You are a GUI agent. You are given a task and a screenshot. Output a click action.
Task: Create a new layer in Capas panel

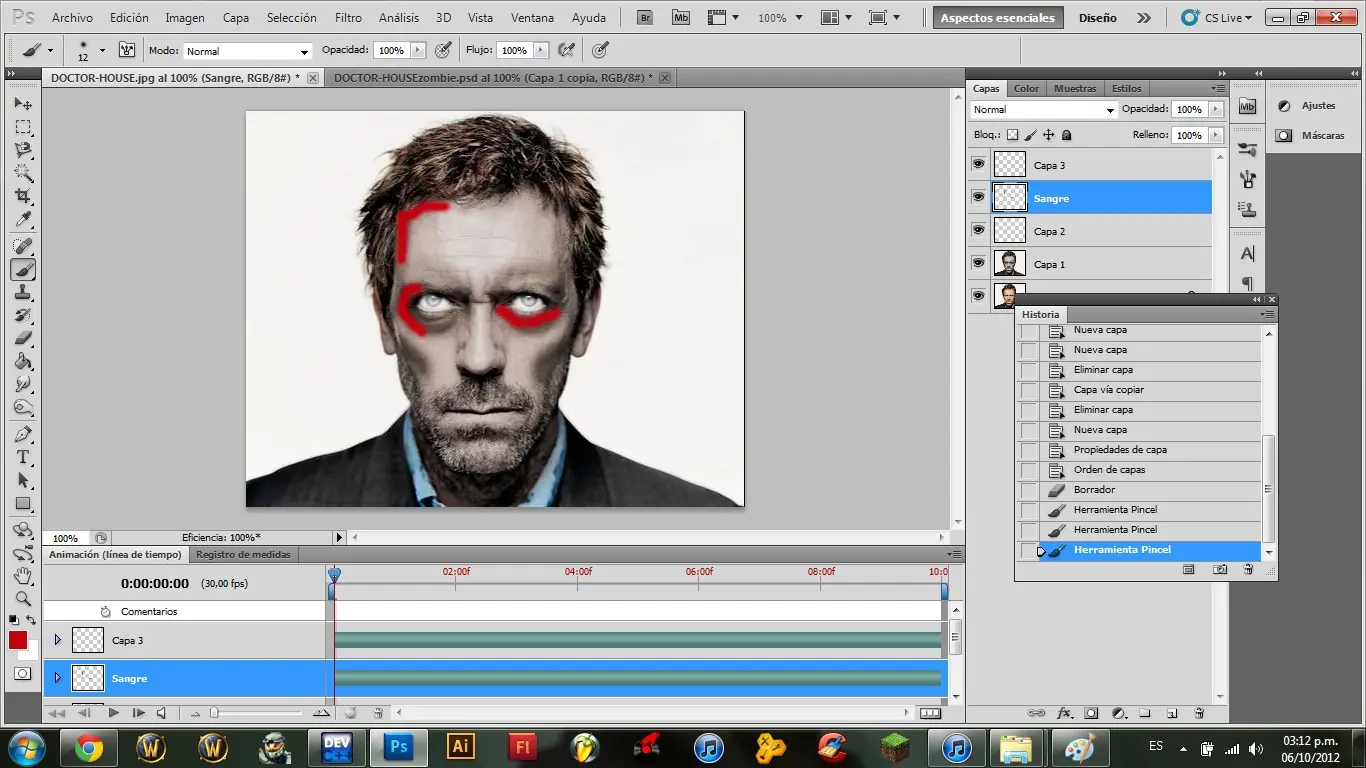point(1172,713)
